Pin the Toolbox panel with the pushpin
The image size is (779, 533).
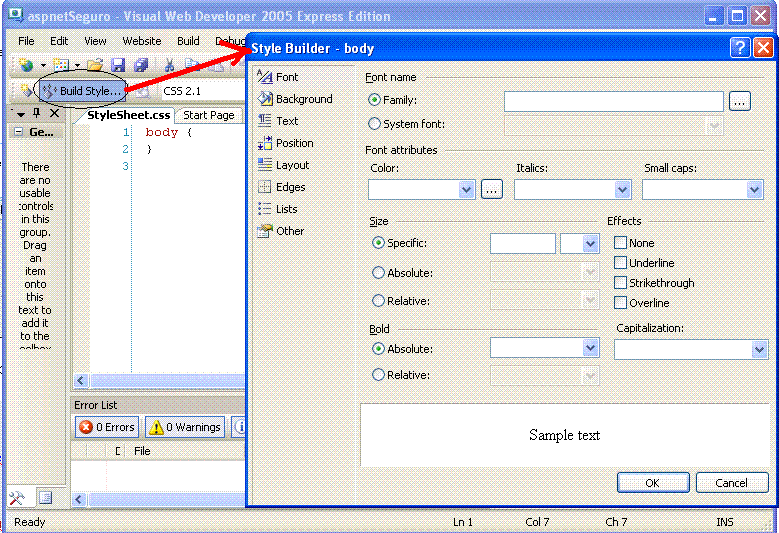[x=37, y=113]
